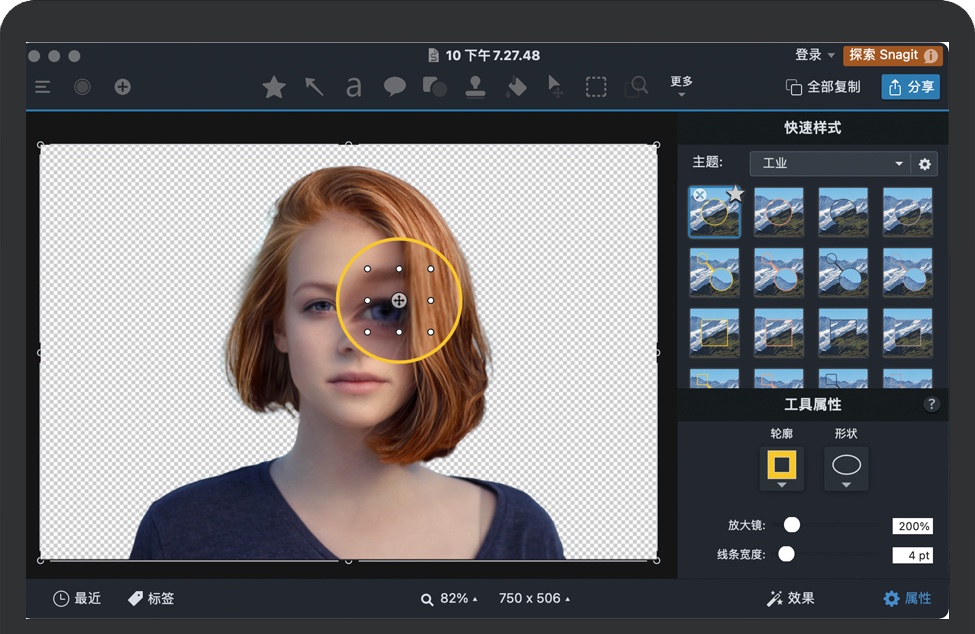Select the dashed rectangle Selection tool
The height and width of the screenshot is (634, 975).
596,87
